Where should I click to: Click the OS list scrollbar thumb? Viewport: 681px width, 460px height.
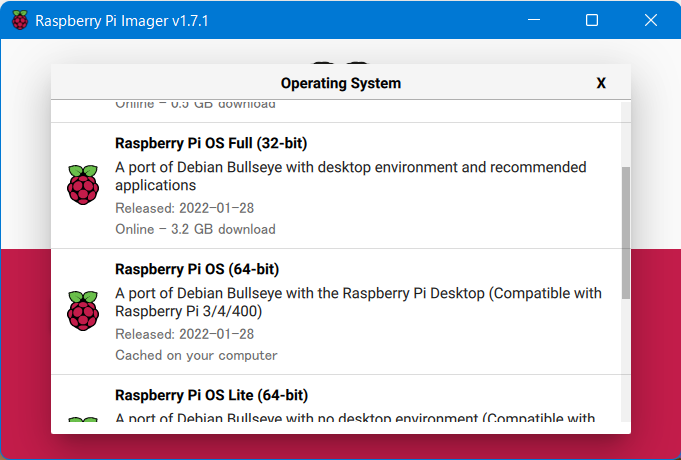click(626, 232)
